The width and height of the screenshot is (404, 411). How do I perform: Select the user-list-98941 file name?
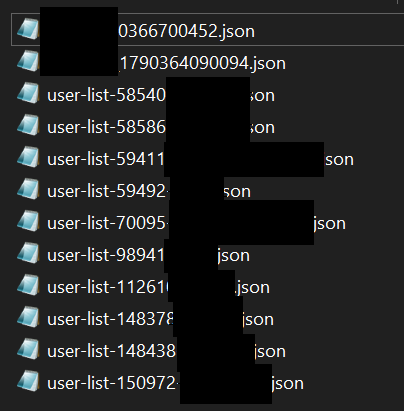148,255
